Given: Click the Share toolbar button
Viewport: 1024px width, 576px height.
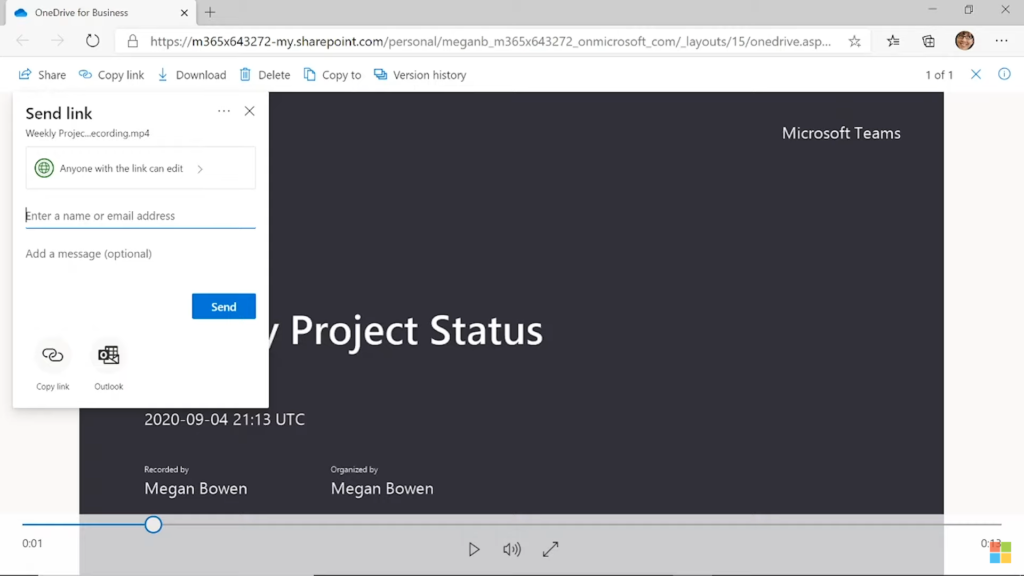Looking at the screenshot, I should click(x=42, y=75).
